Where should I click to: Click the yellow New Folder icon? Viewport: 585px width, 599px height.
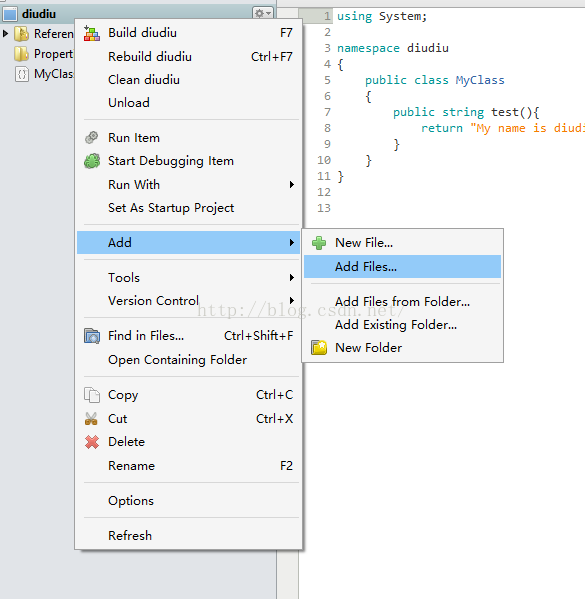[319, 348]
